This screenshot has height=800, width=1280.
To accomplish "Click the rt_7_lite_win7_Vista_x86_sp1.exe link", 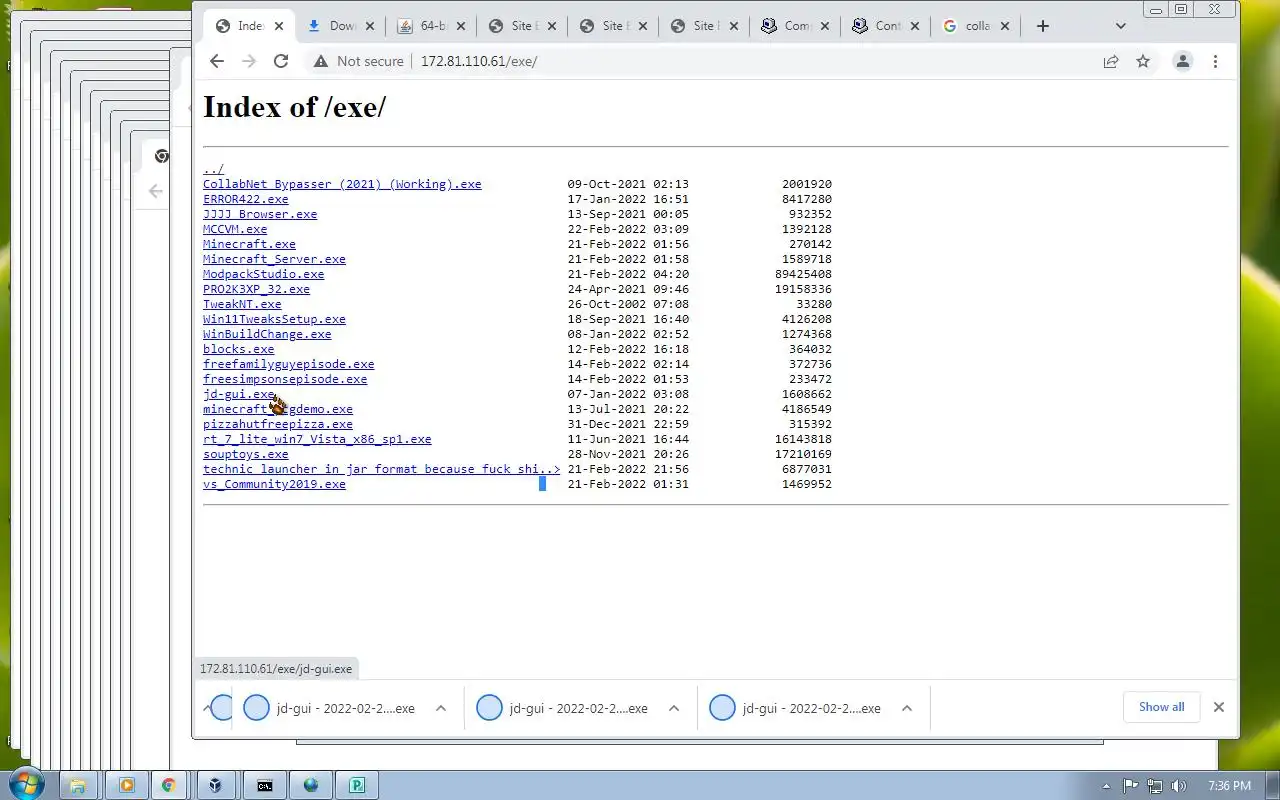I will click(317, 439).
